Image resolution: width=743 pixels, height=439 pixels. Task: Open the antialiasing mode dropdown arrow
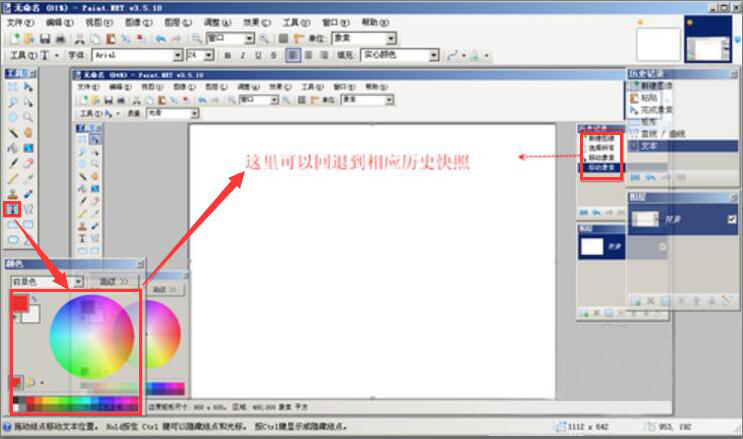pos(464,56)
